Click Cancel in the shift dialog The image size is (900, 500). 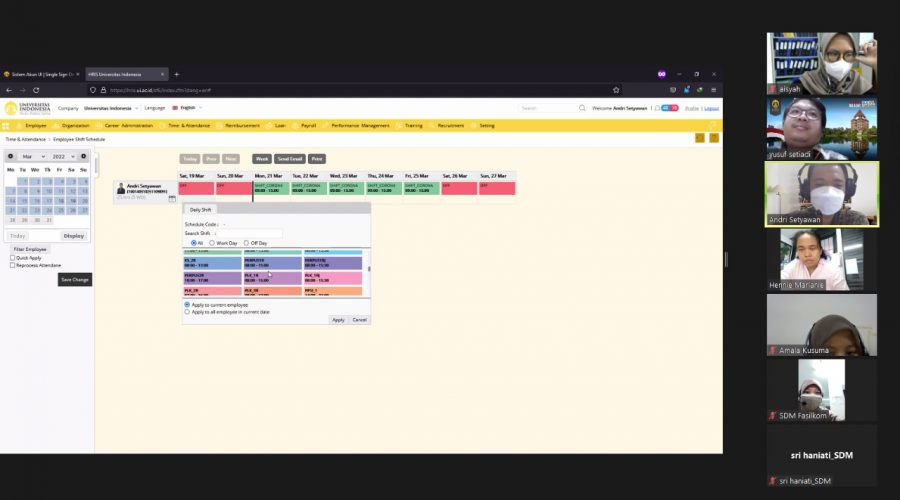(359, 320)
